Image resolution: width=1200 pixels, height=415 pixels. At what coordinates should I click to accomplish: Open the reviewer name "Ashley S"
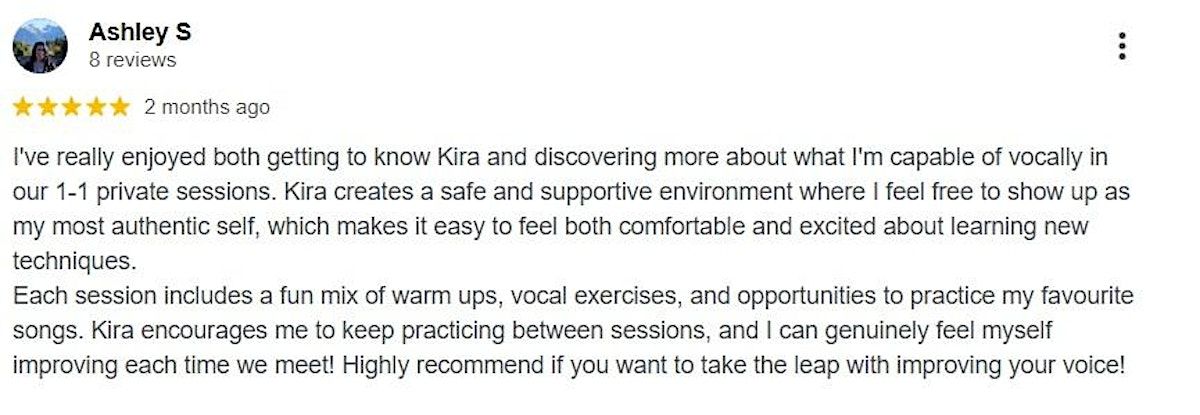click(139, 32)
